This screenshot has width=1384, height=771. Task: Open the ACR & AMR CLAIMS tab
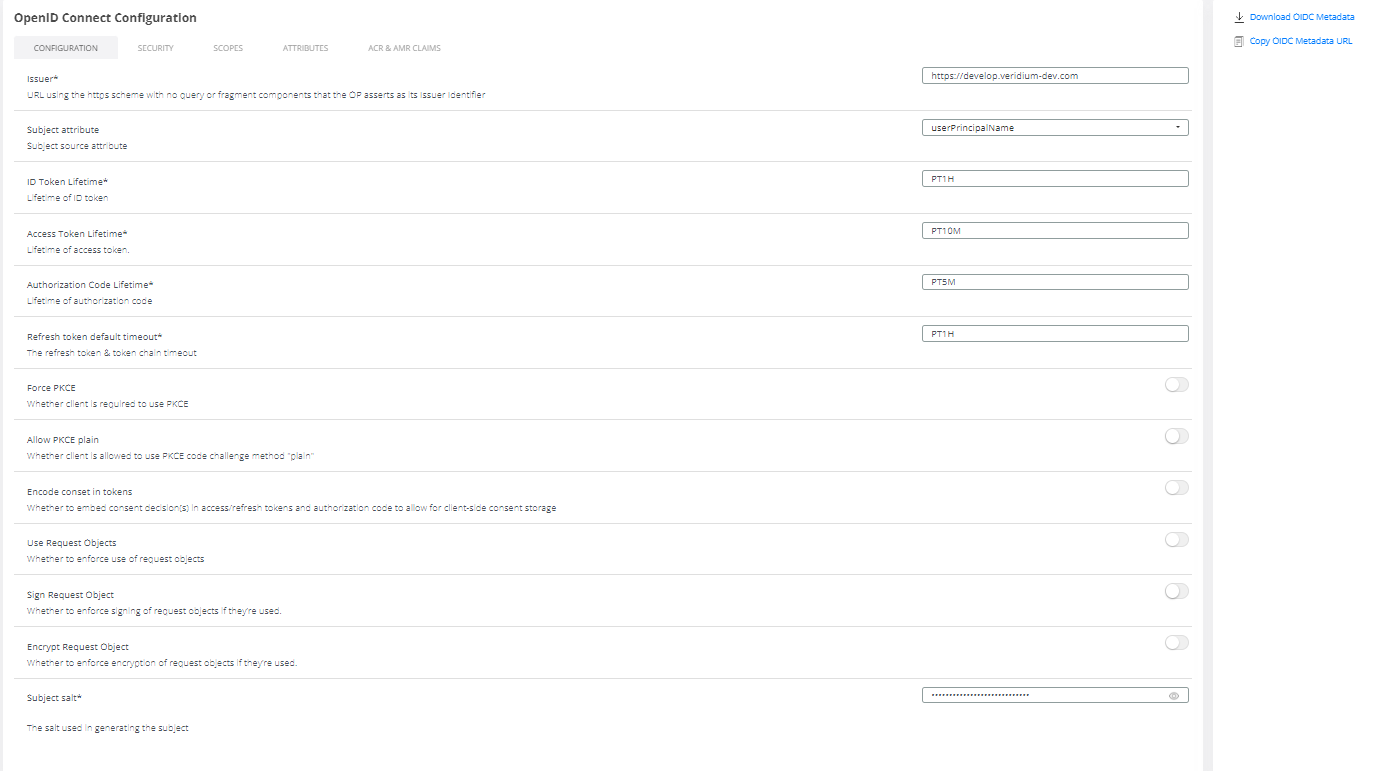(x=403, y=47)
